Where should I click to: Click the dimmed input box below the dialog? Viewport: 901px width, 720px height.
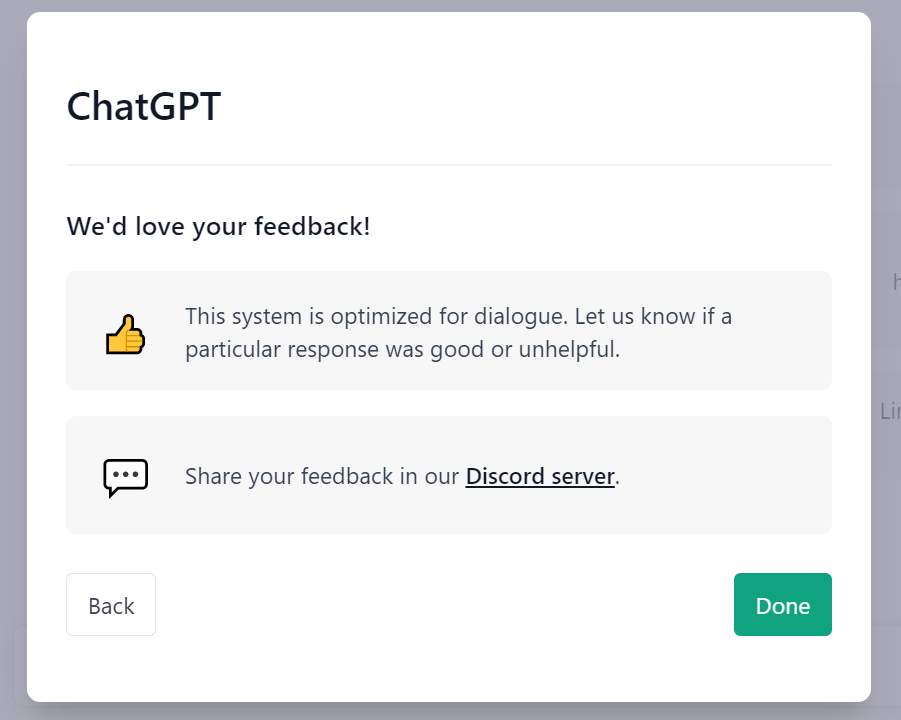20,667
